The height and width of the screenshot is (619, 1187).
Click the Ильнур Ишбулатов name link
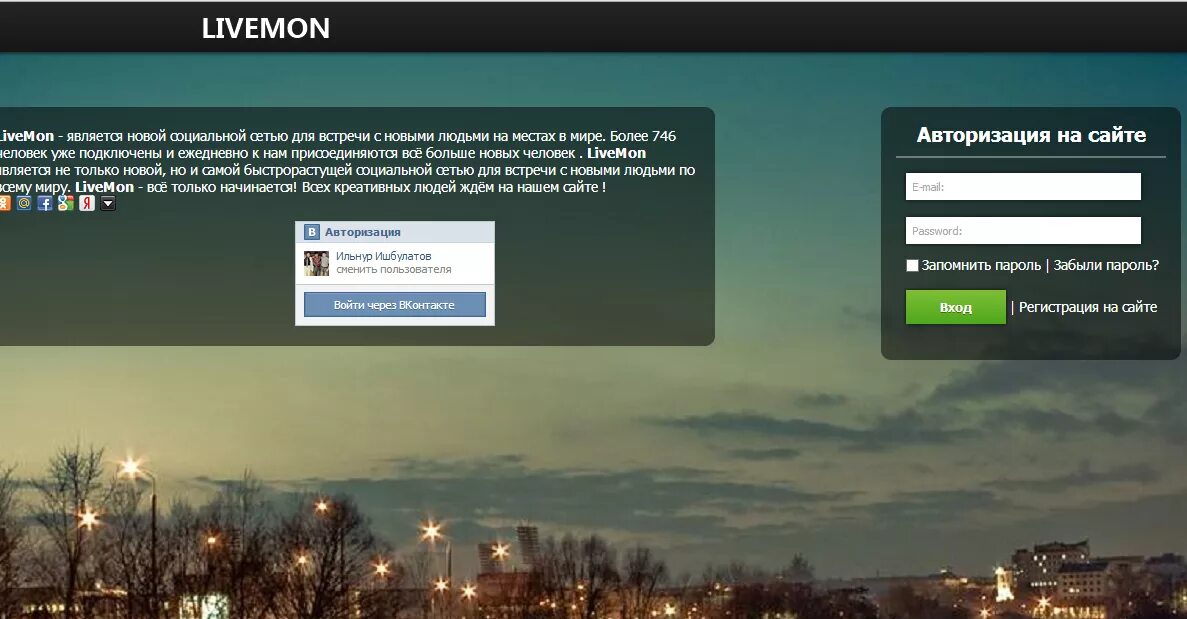click(x=383, y=257)
